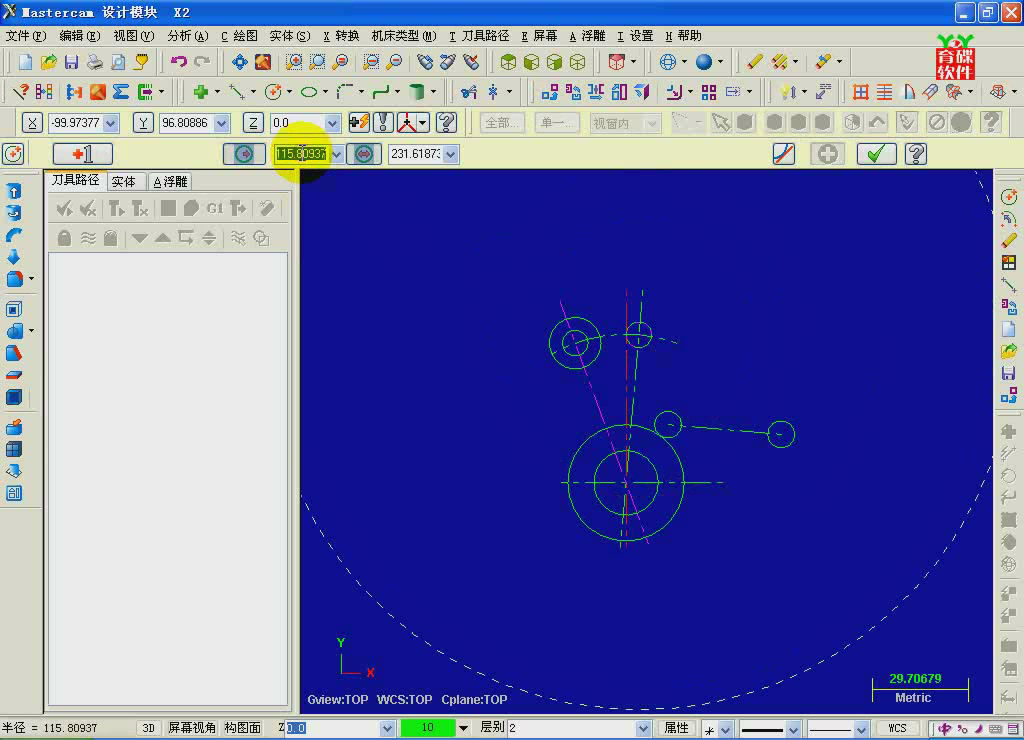This screenshot has height=740, width=1024.
Task: Click the blue shaded sphere icon
Action: pos(703,62)
